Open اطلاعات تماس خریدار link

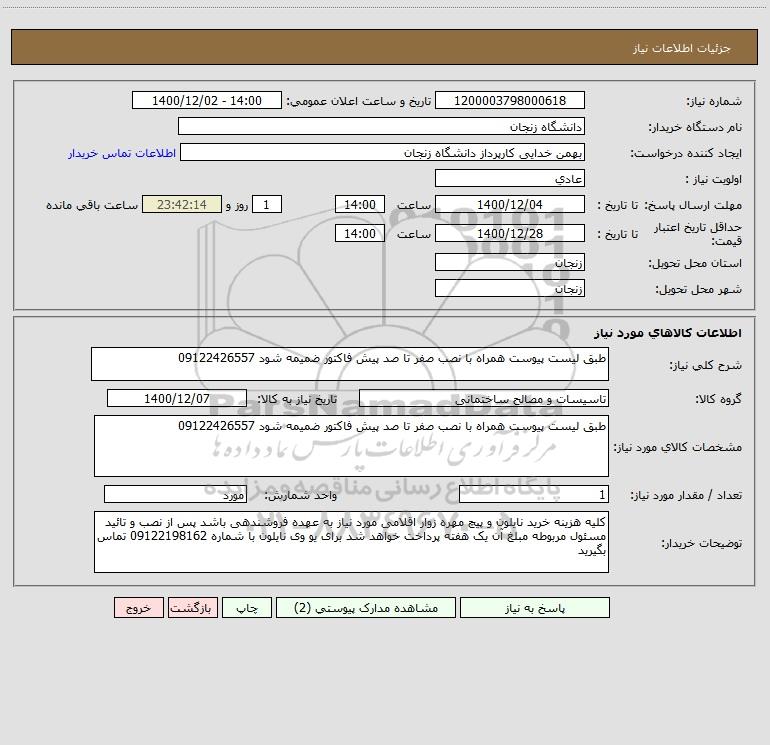click(x=122, y=153)
